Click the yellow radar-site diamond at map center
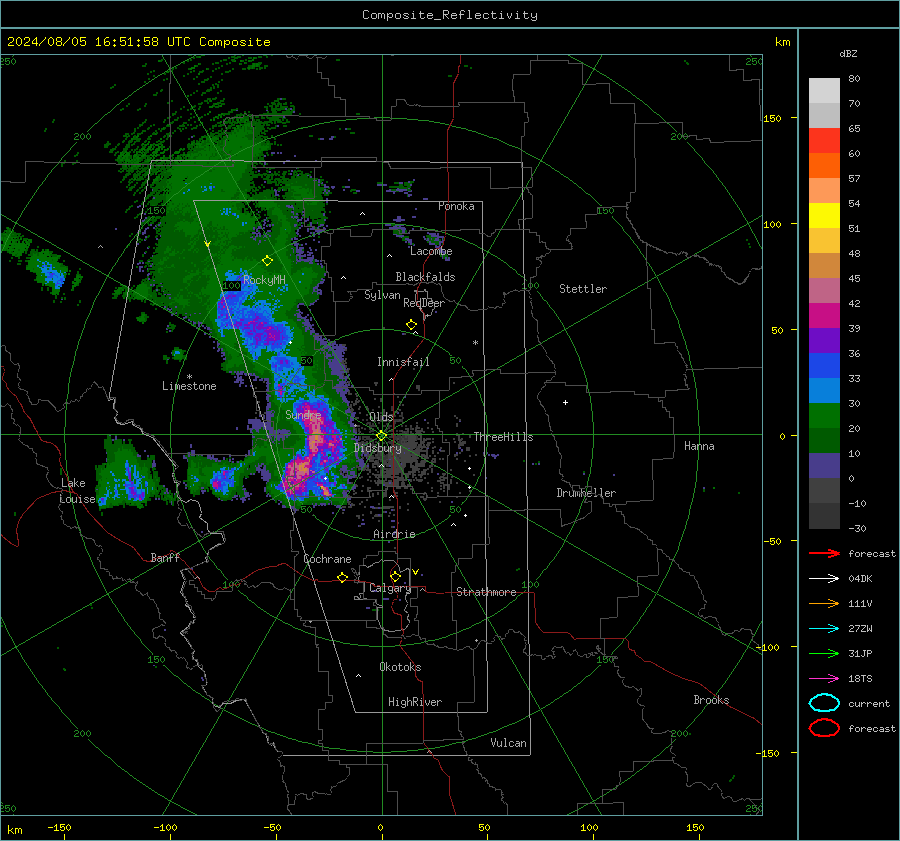The height and width of the screenshot is (841, 900). 381,436
